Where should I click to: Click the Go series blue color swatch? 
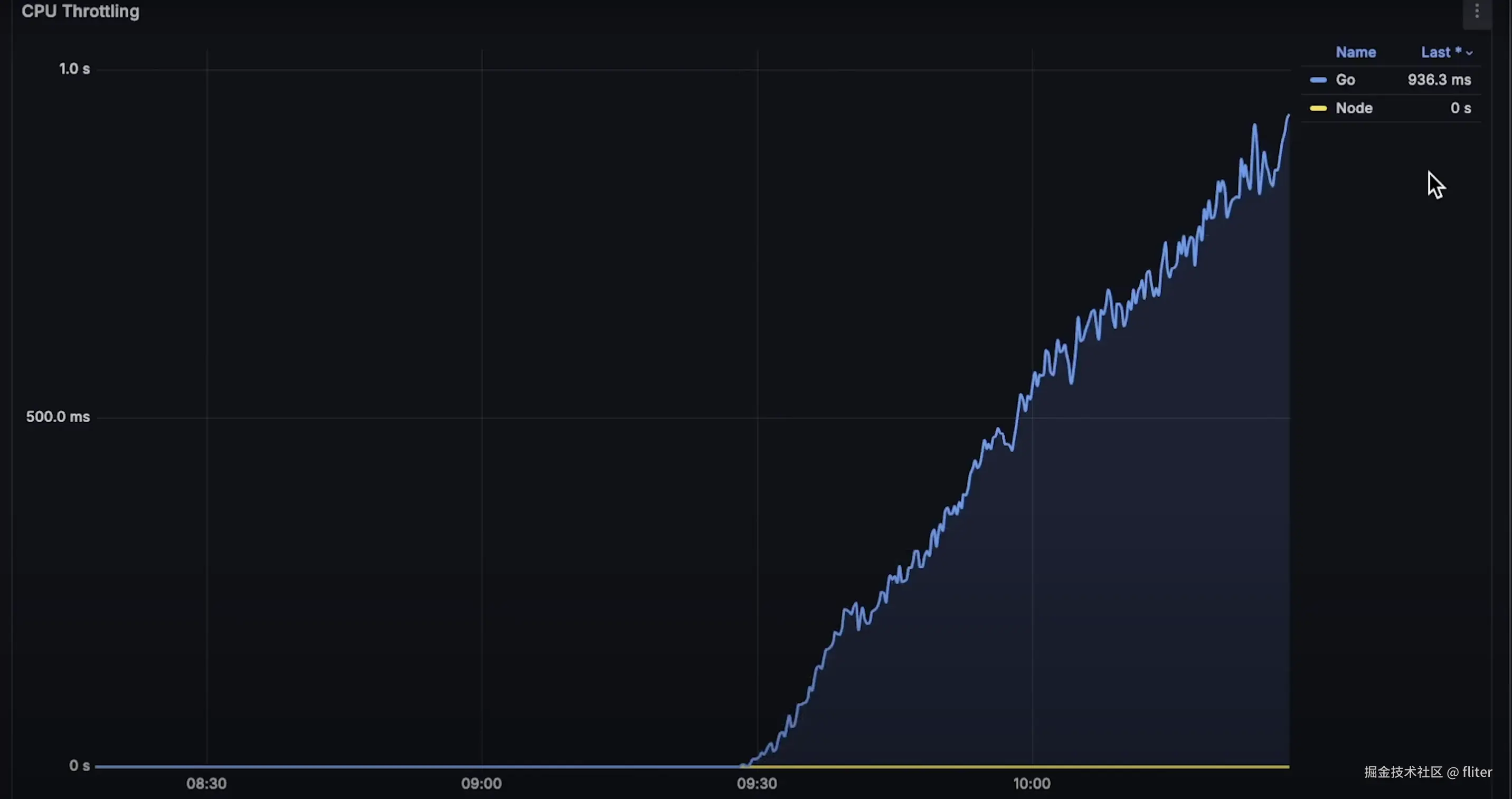click(x=1318, y=80)
